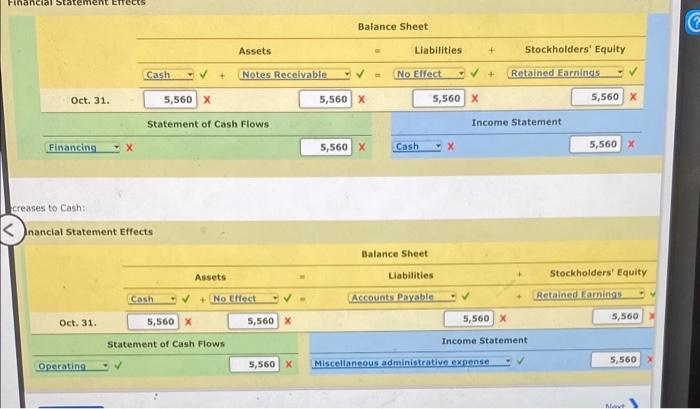This screenshot has height=409, width=700.
Task: Click the green check beside Accounts Payable
Action: (466, 296)
